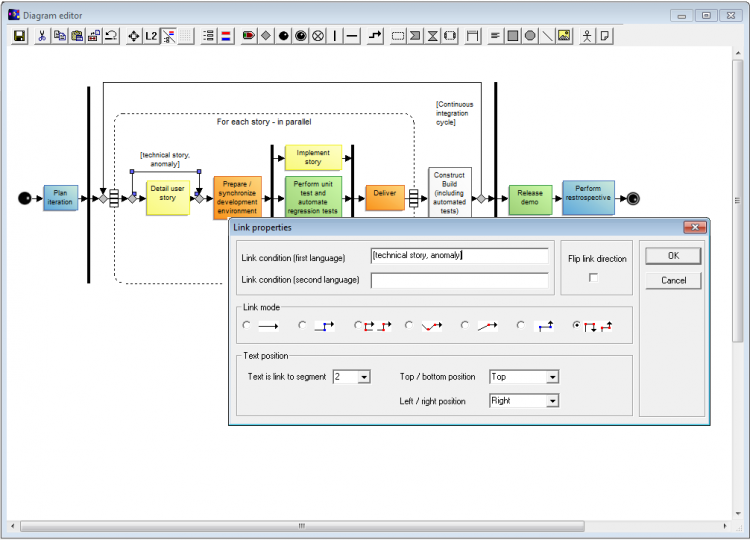The image size is (750, 540).
Task: Click the text lines toolbar icon
Action: click(496, 36)
